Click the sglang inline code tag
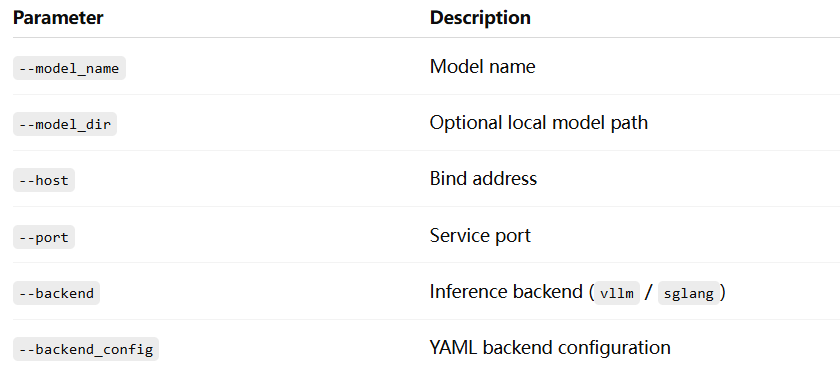840x373 pixels. [688, 293]
